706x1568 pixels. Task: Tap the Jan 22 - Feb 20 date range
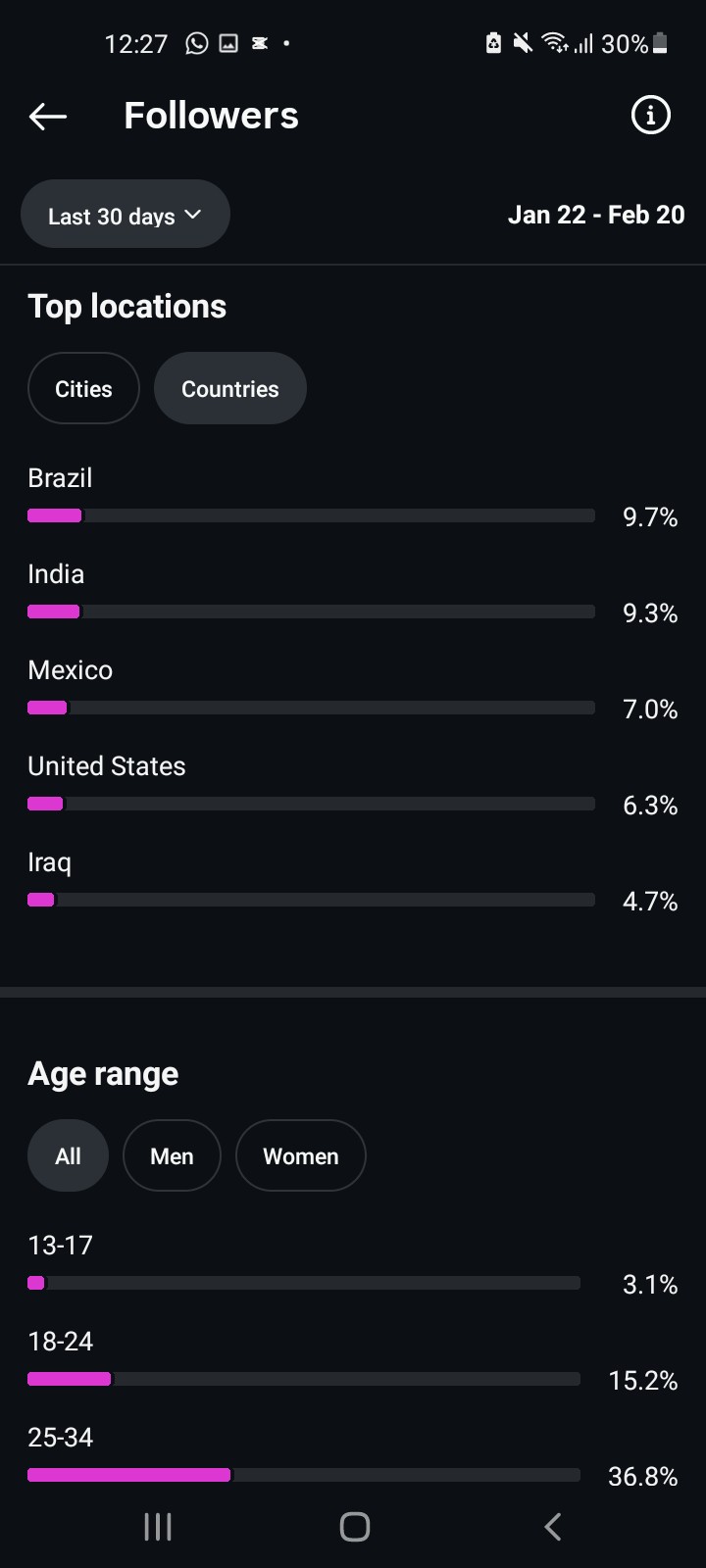595,216
